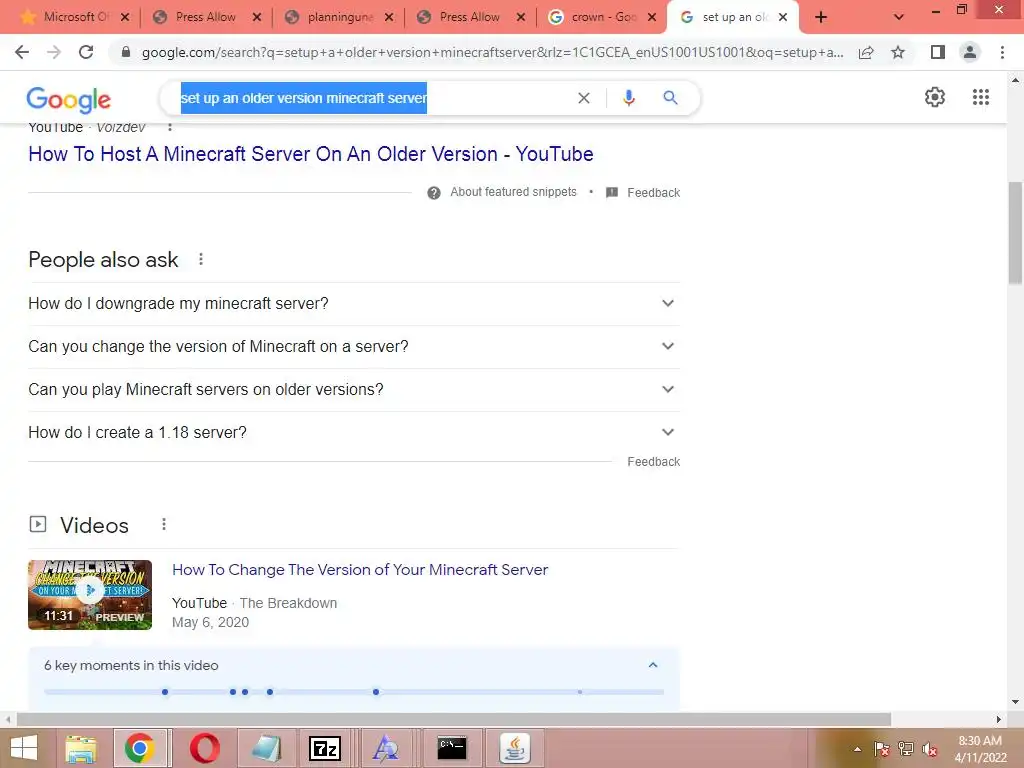Open Chrome side panel icon

click(937, 52)
